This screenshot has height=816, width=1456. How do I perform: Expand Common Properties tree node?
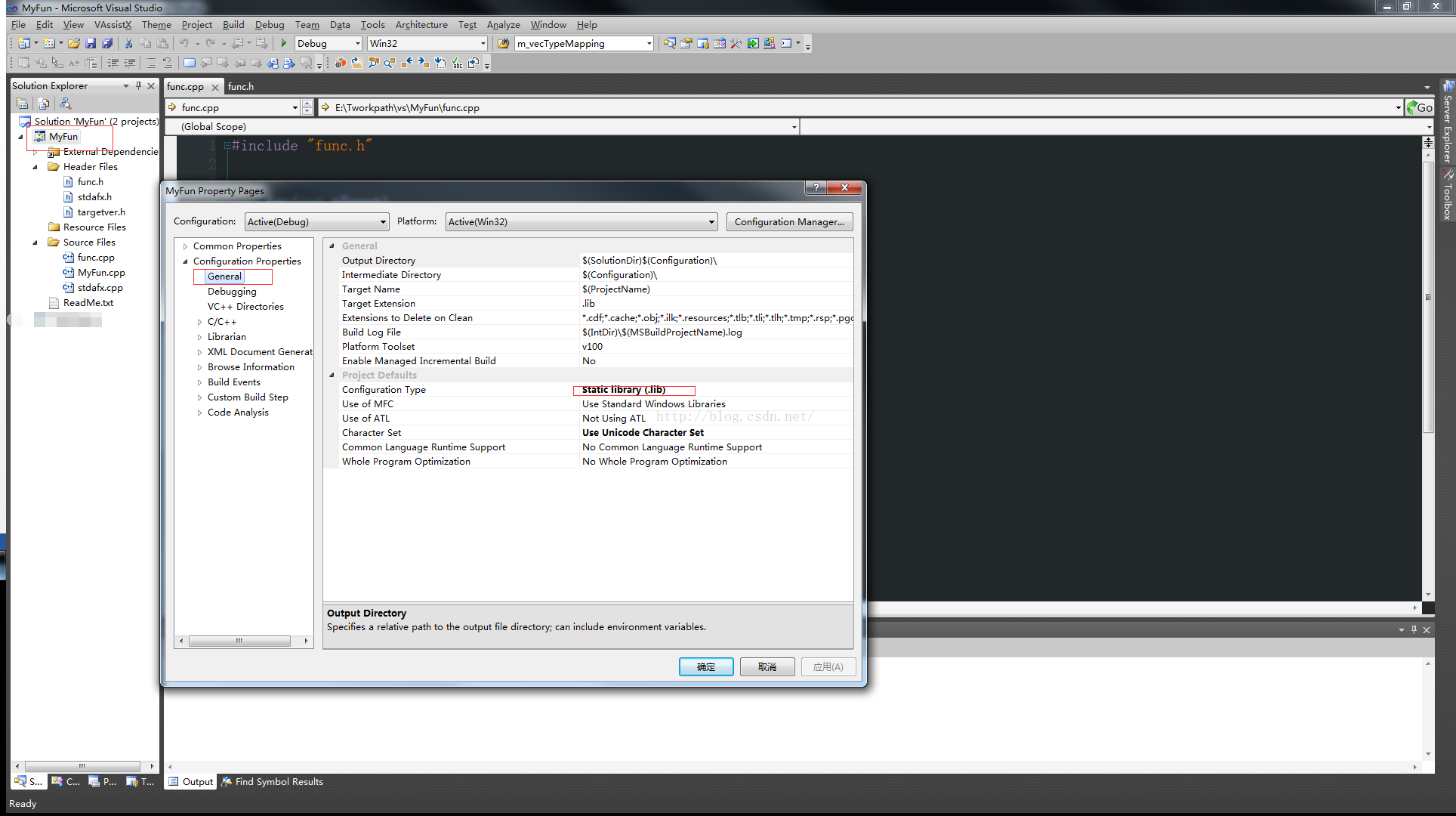[x=185, y=246]
